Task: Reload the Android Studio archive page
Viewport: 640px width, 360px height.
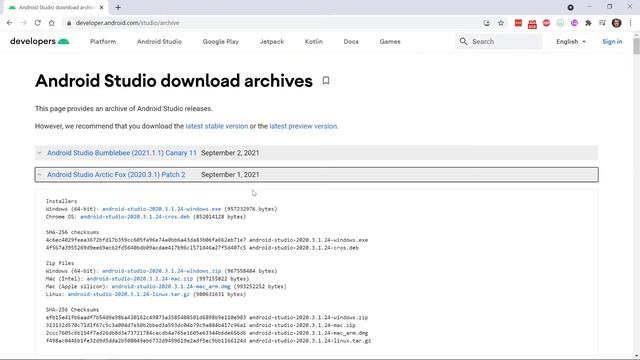Action: click(38, 23)
